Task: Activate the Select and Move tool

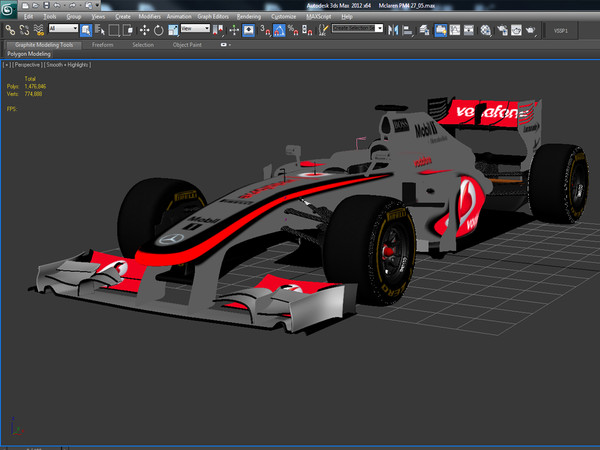Action: [144, 30]
